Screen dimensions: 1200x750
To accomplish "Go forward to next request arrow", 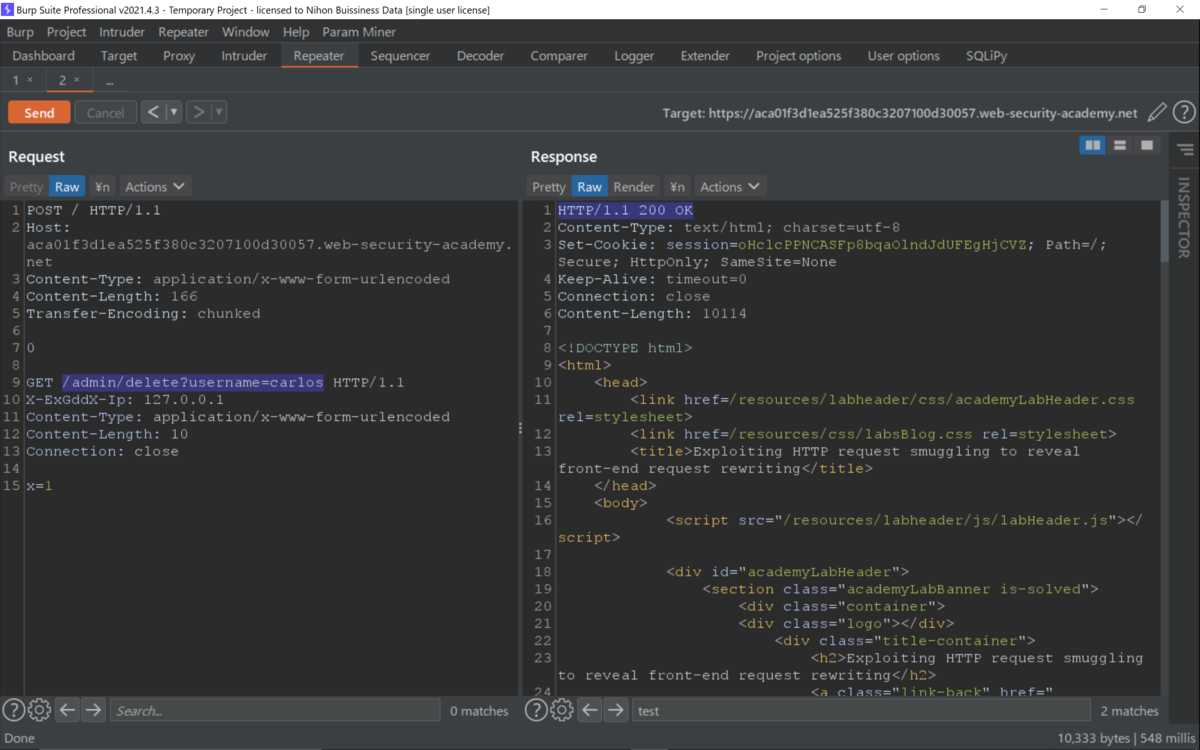I will coord(198,112).
